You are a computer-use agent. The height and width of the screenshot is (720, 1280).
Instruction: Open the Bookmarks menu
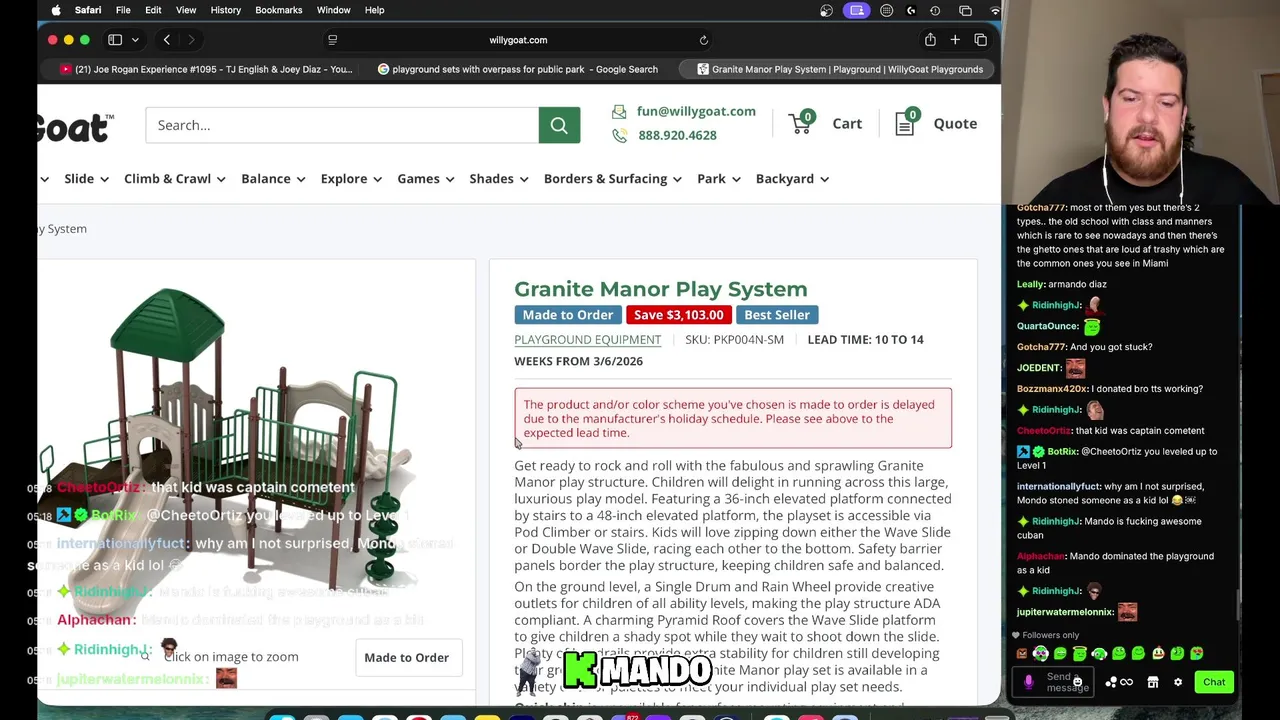[279, 10]
